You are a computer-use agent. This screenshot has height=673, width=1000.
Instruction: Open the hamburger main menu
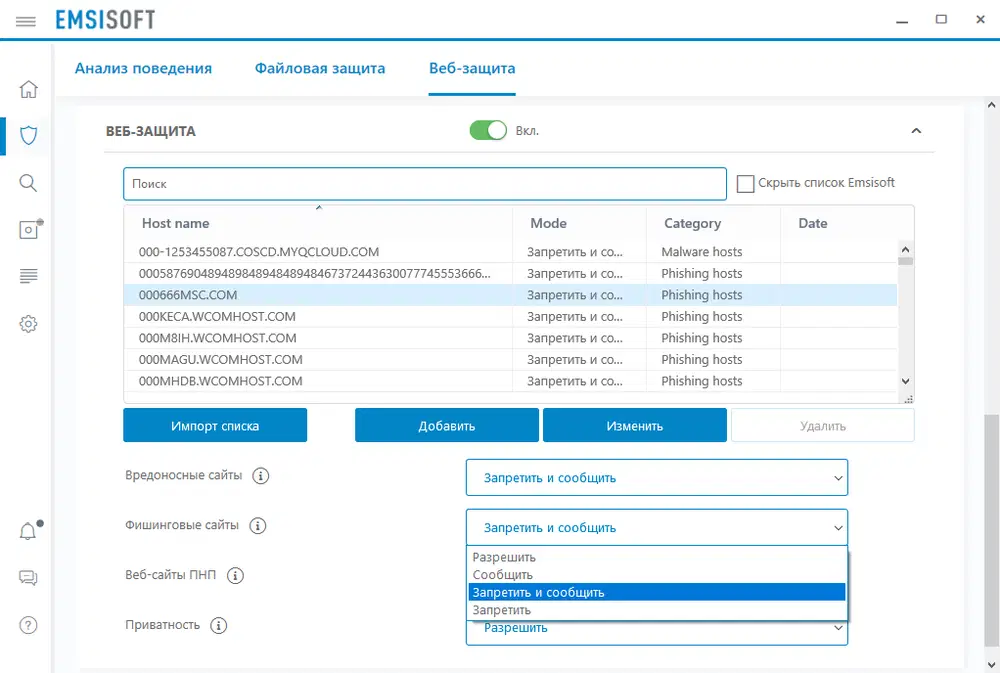coord(26,20)
